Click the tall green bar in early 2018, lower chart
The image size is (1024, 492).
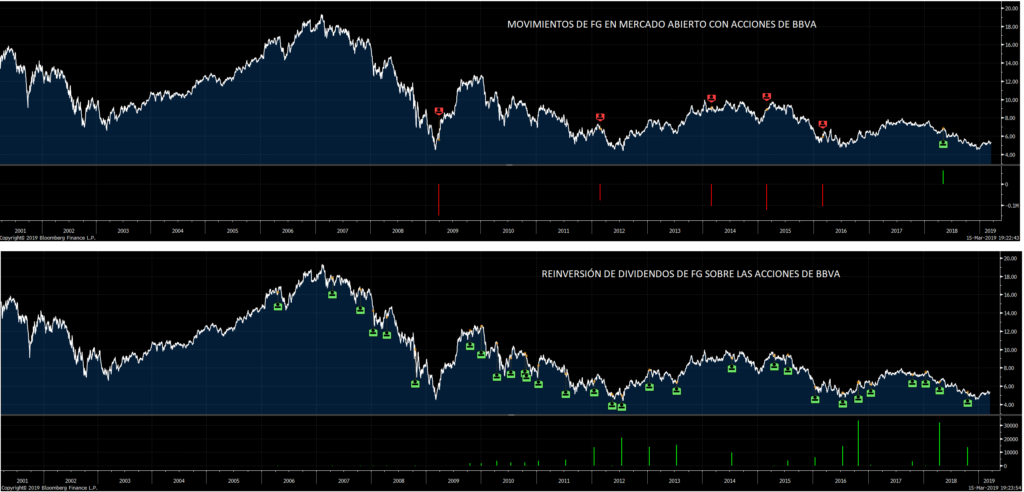click(x=939, y=444)
